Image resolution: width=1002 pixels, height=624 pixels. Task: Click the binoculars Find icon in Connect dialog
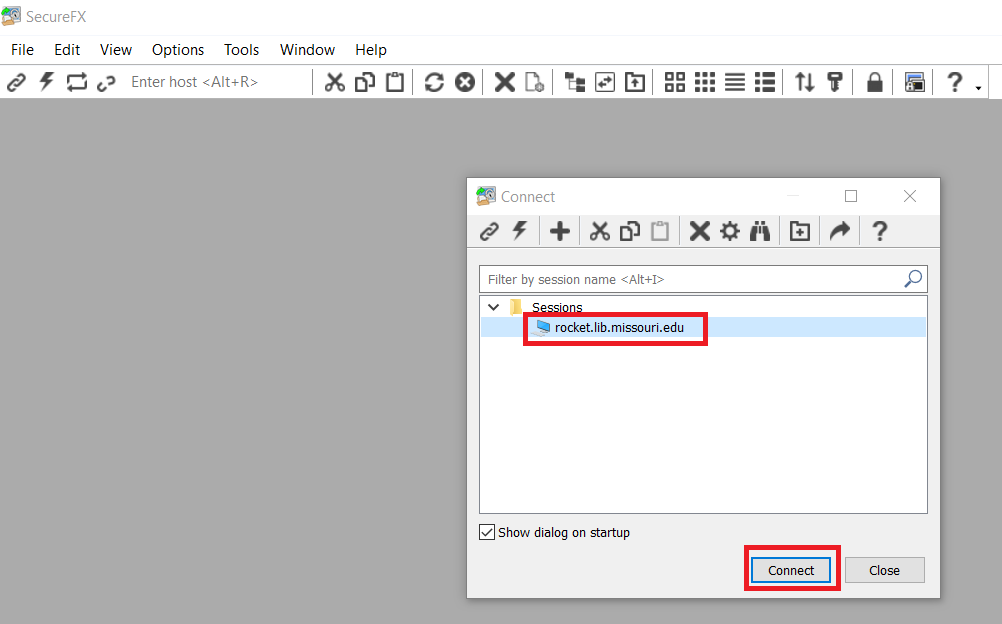click(x=760, y=232)
